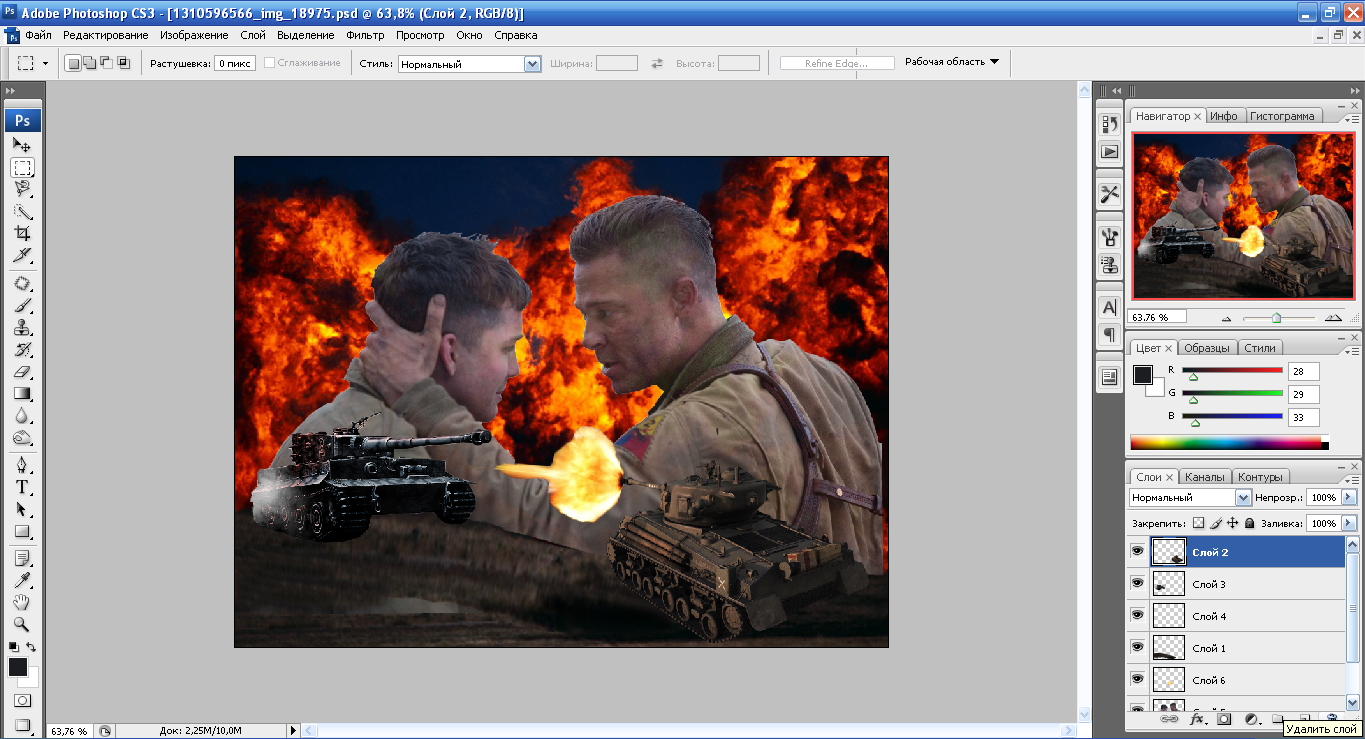Open the Непрозр. opacity slider arrow
The image size is (1365, 739).
[1350, 497]
